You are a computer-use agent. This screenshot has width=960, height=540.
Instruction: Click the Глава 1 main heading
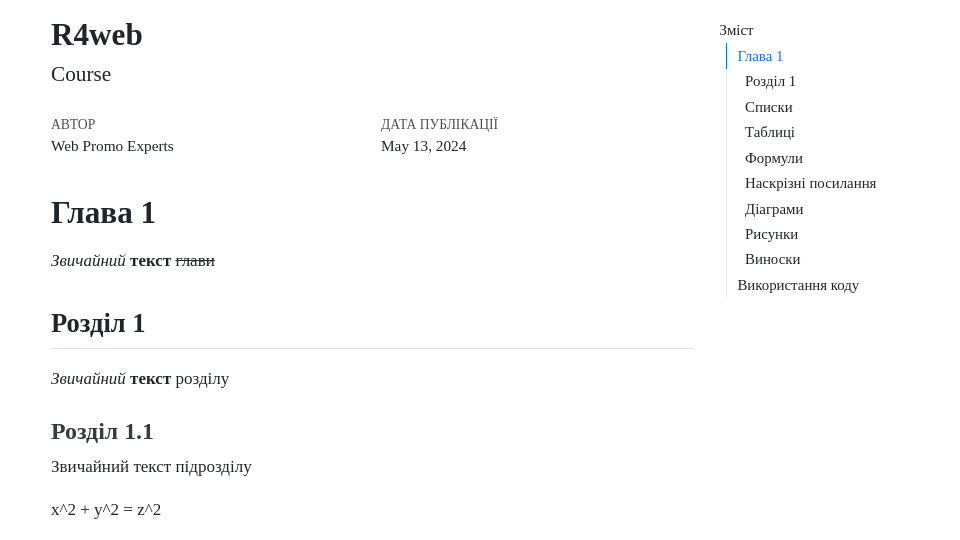click(x=103, y=213)
